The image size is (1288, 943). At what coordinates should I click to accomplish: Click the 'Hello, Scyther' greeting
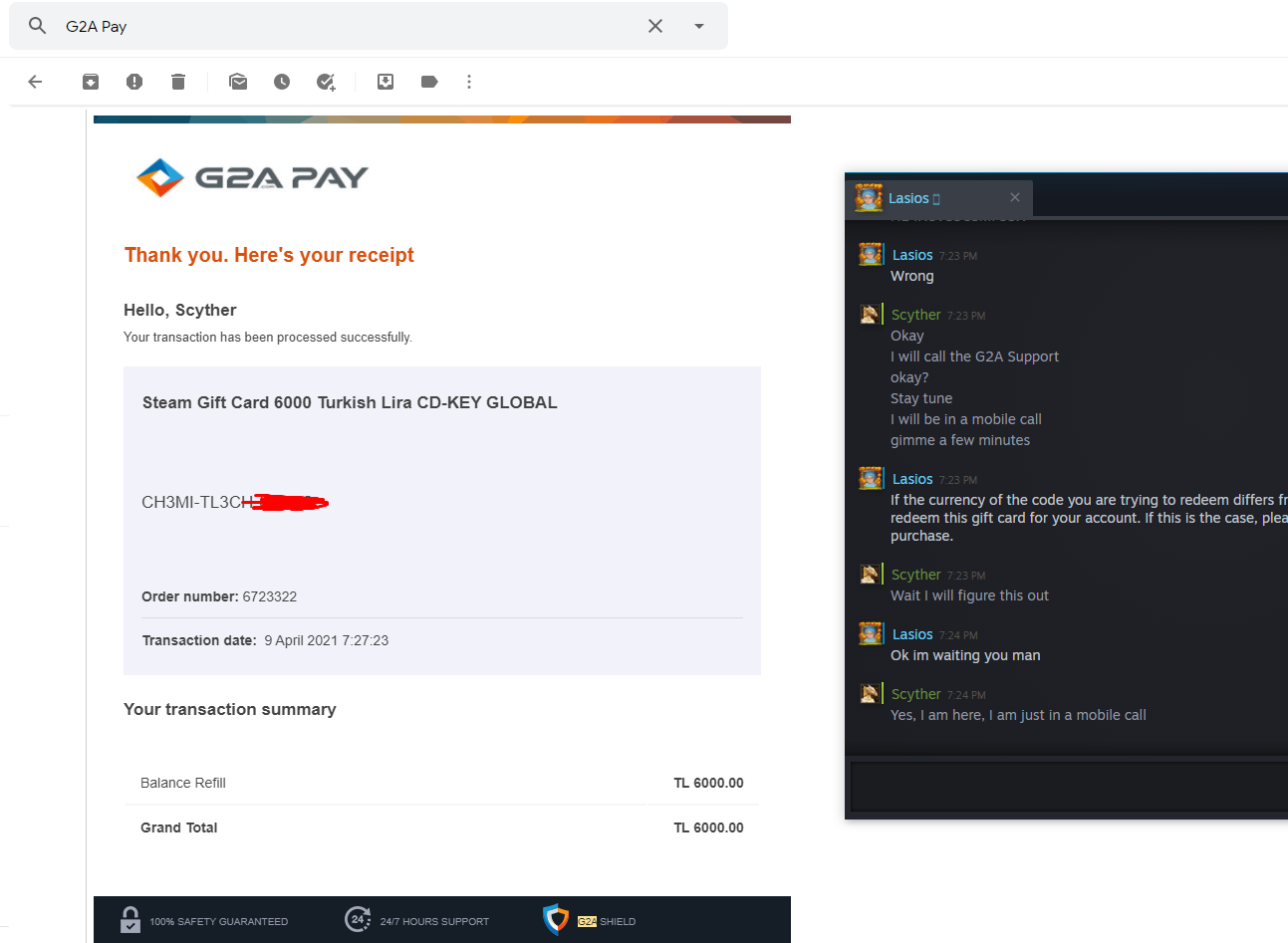pyautogui.click(x=180, y=310)
